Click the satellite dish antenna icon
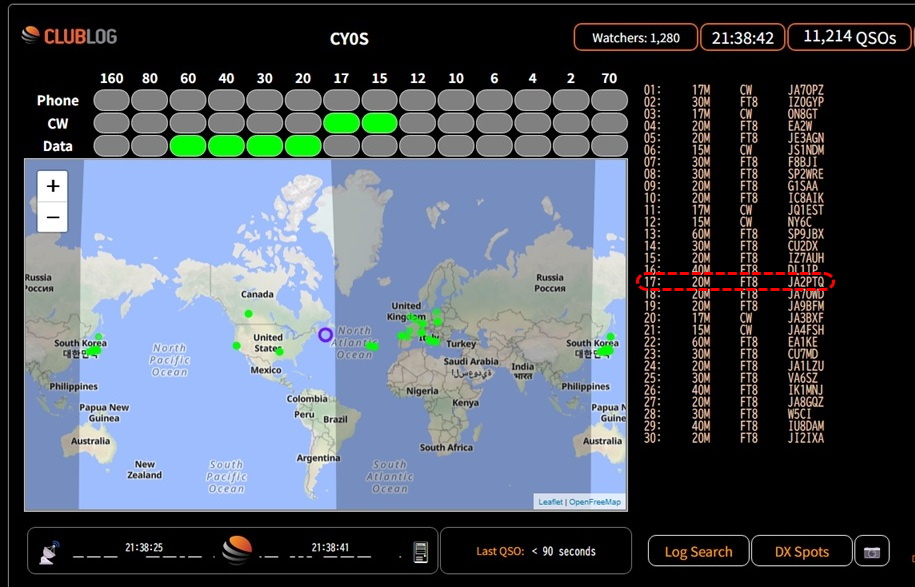The image size is (915, 587). pos(49,551)
